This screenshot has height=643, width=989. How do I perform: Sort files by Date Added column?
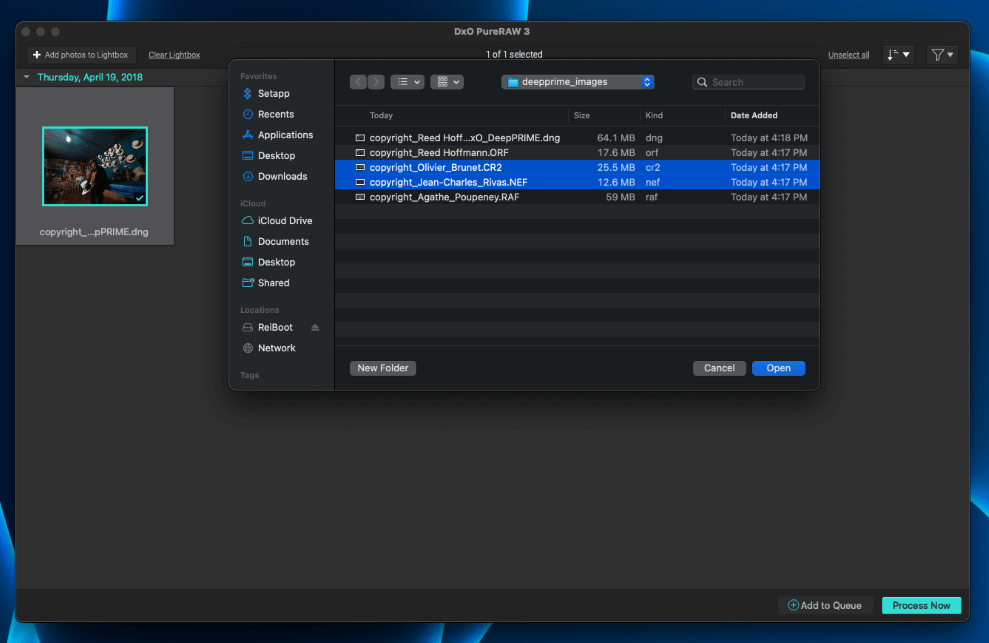[x=754, y=116]
